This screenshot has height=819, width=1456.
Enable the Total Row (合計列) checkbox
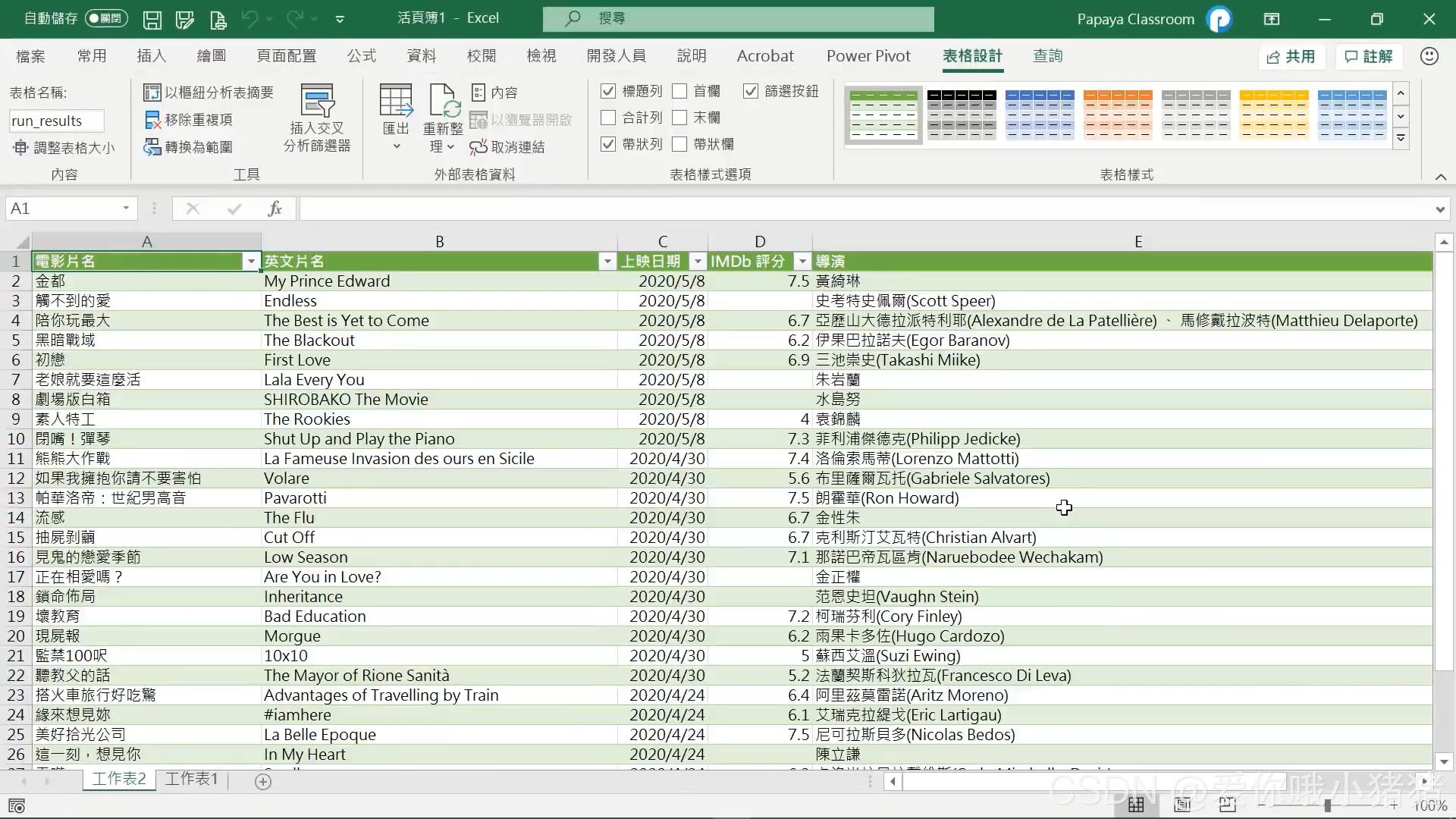608,118
